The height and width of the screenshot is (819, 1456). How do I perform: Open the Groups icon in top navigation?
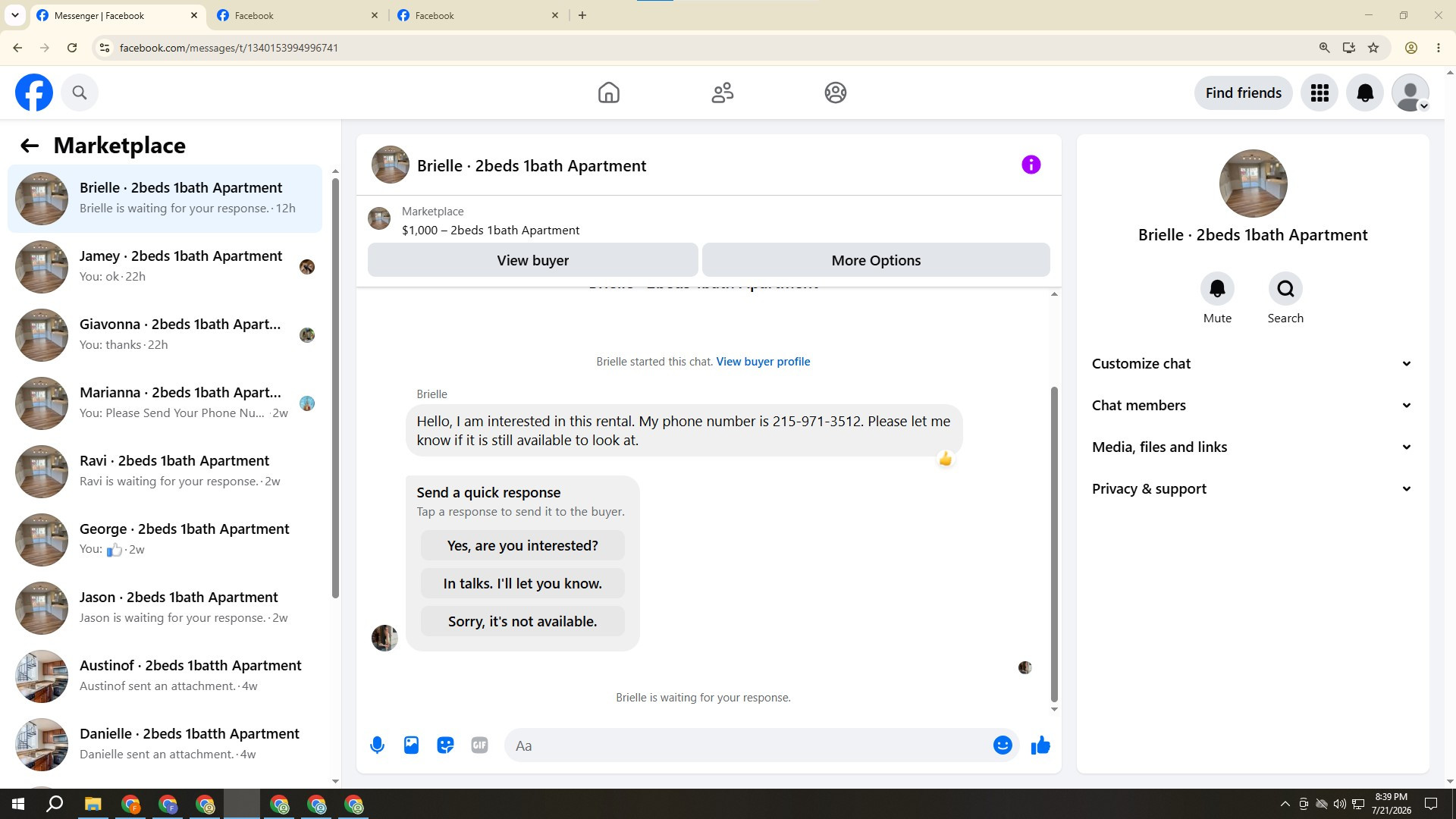(835, 93)
